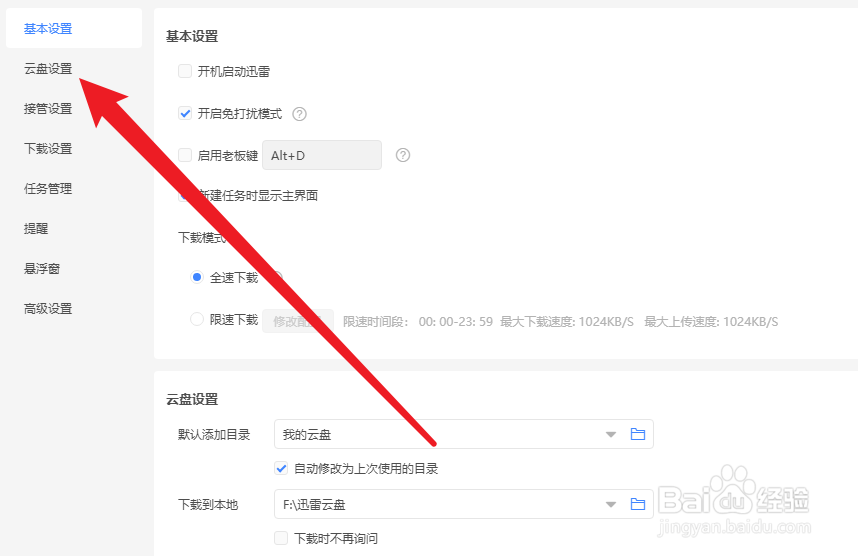Open the 提醒 settings section
The width and height of the screenshot is (858, 556).
pyautogui.click(x=36, y=228)
